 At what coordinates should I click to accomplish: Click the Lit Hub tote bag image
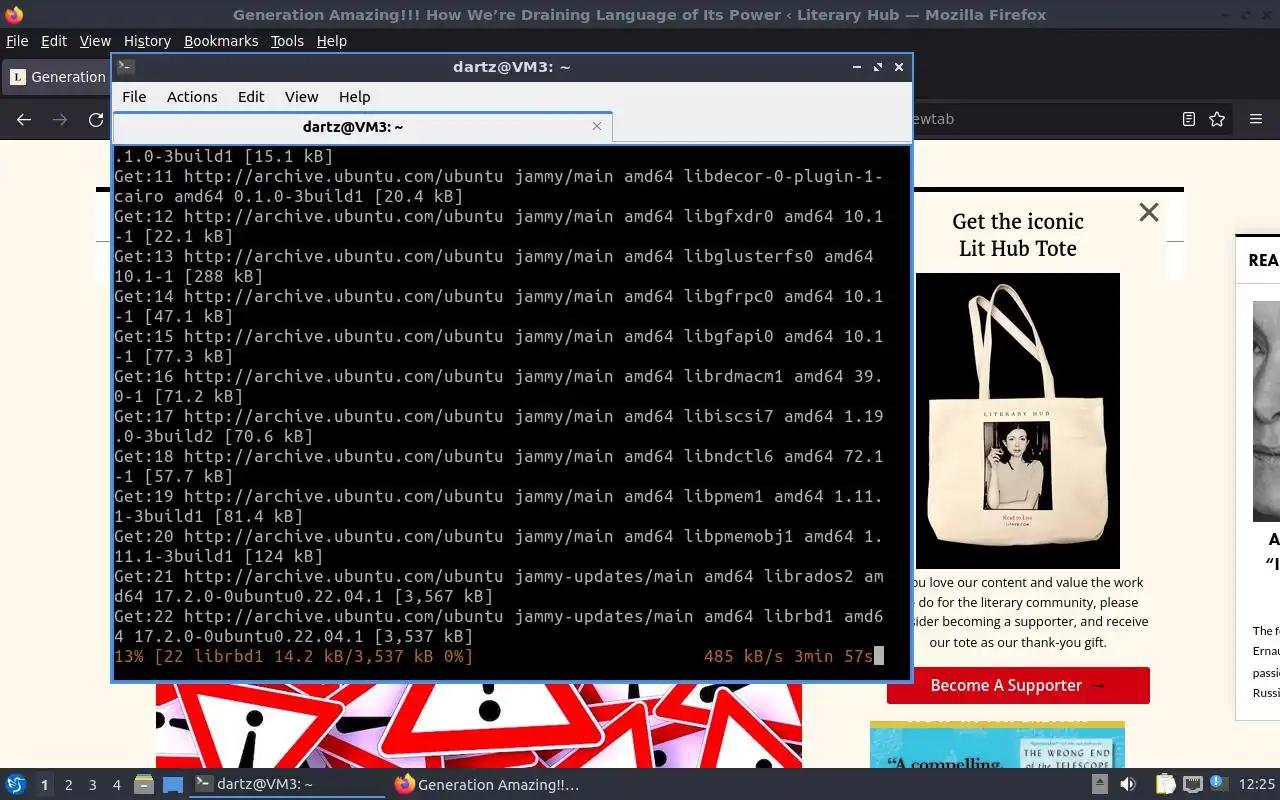(1017, 421)
